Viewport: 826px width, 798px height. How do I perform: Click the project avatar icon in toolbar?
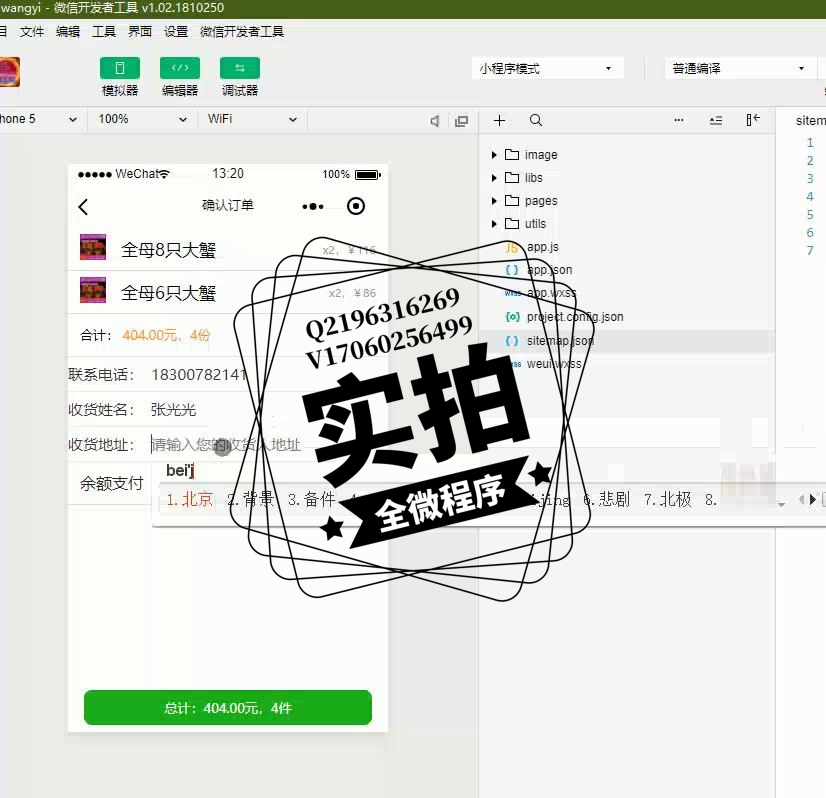pyautogui.click(x=9, y=72)
